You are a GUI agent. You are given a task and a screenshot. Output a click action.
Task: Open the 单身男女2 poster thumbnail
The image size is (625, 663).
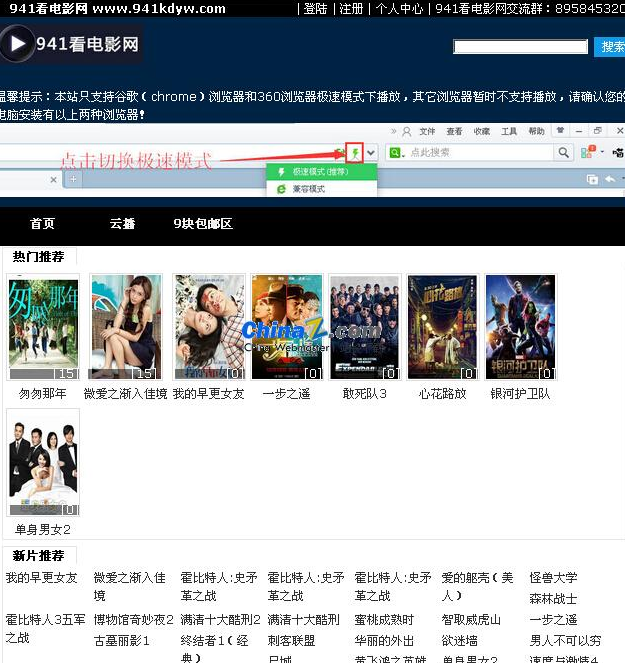pos(43,463)
